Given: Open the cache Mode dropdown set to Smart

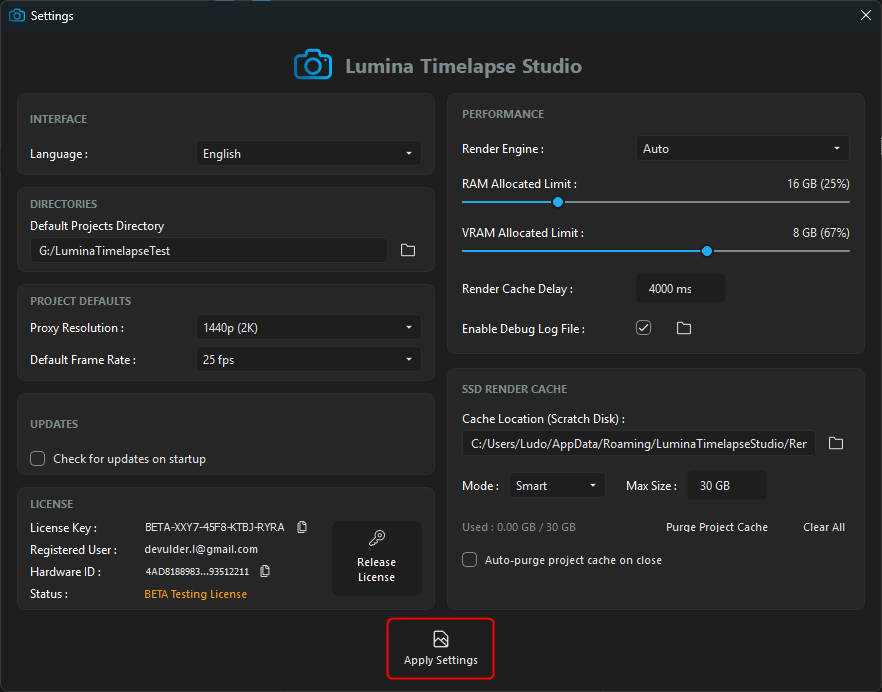Looking at the screenshot, I should (557, 486).
